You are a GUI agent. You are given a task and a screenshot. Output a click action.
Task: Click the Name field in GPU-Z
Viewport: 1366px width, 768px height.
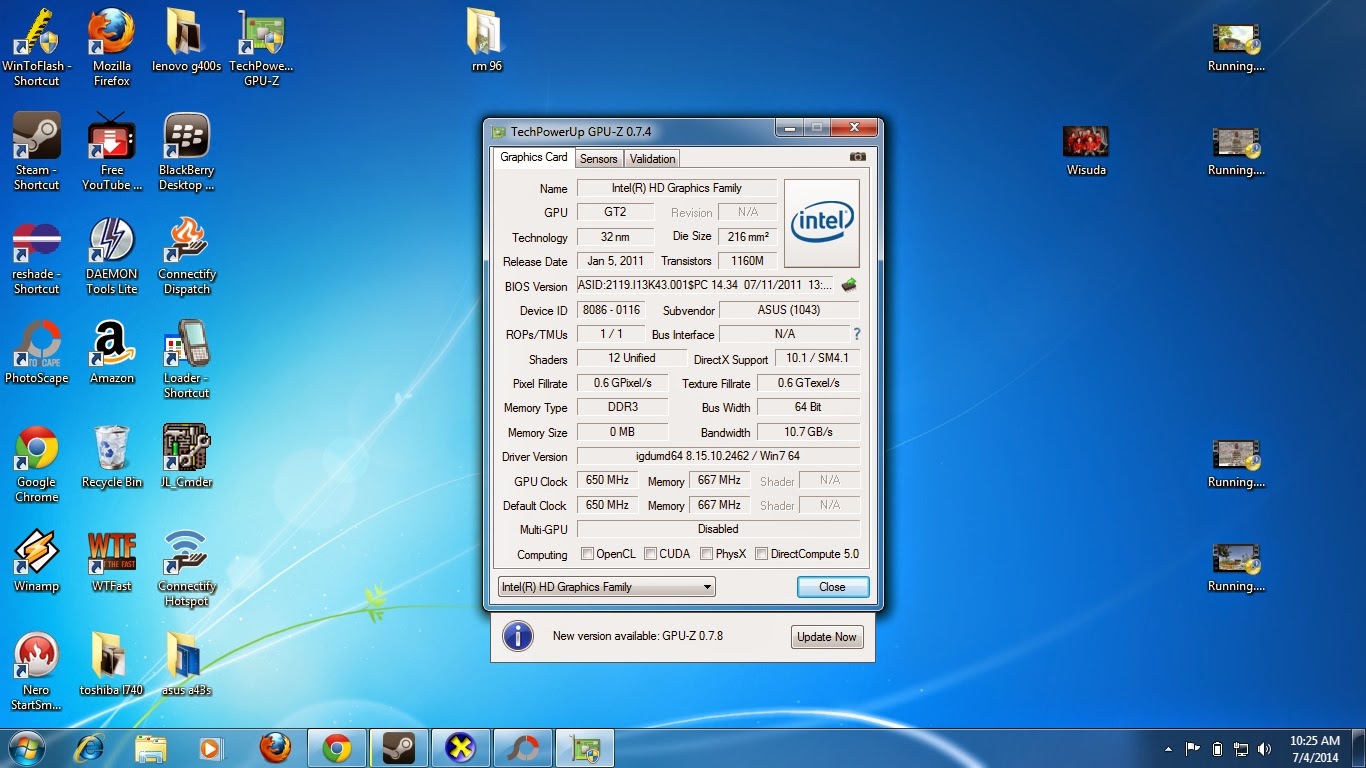(x=677, y=188)
